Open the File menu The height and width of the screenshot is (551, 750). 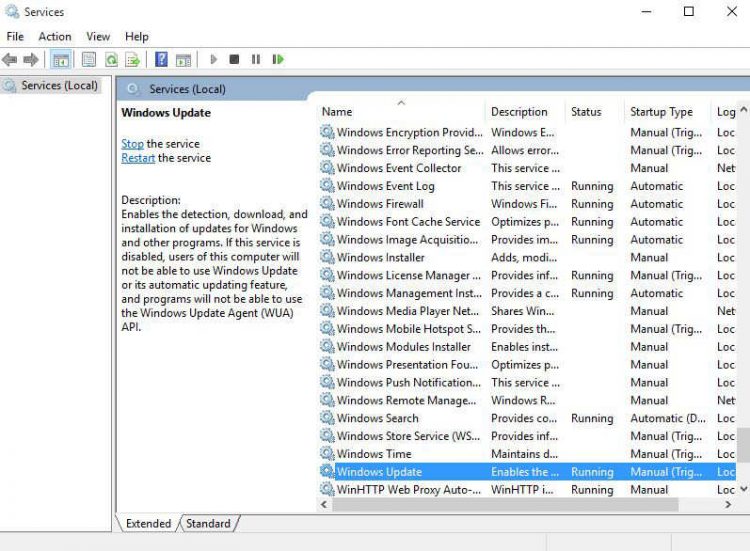15,37
